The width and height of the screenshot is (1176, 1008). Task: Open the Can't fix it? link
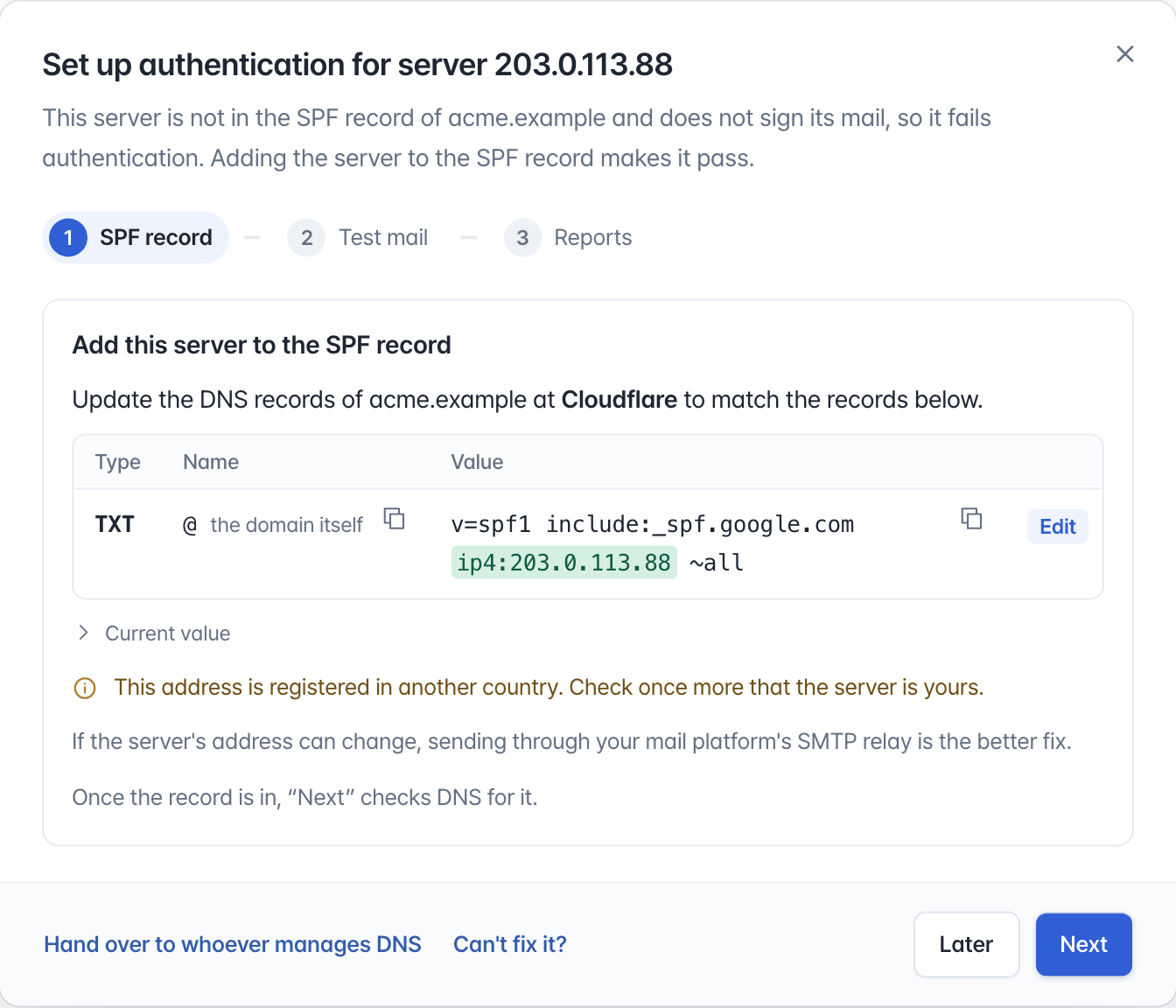[x=510, y=944]
